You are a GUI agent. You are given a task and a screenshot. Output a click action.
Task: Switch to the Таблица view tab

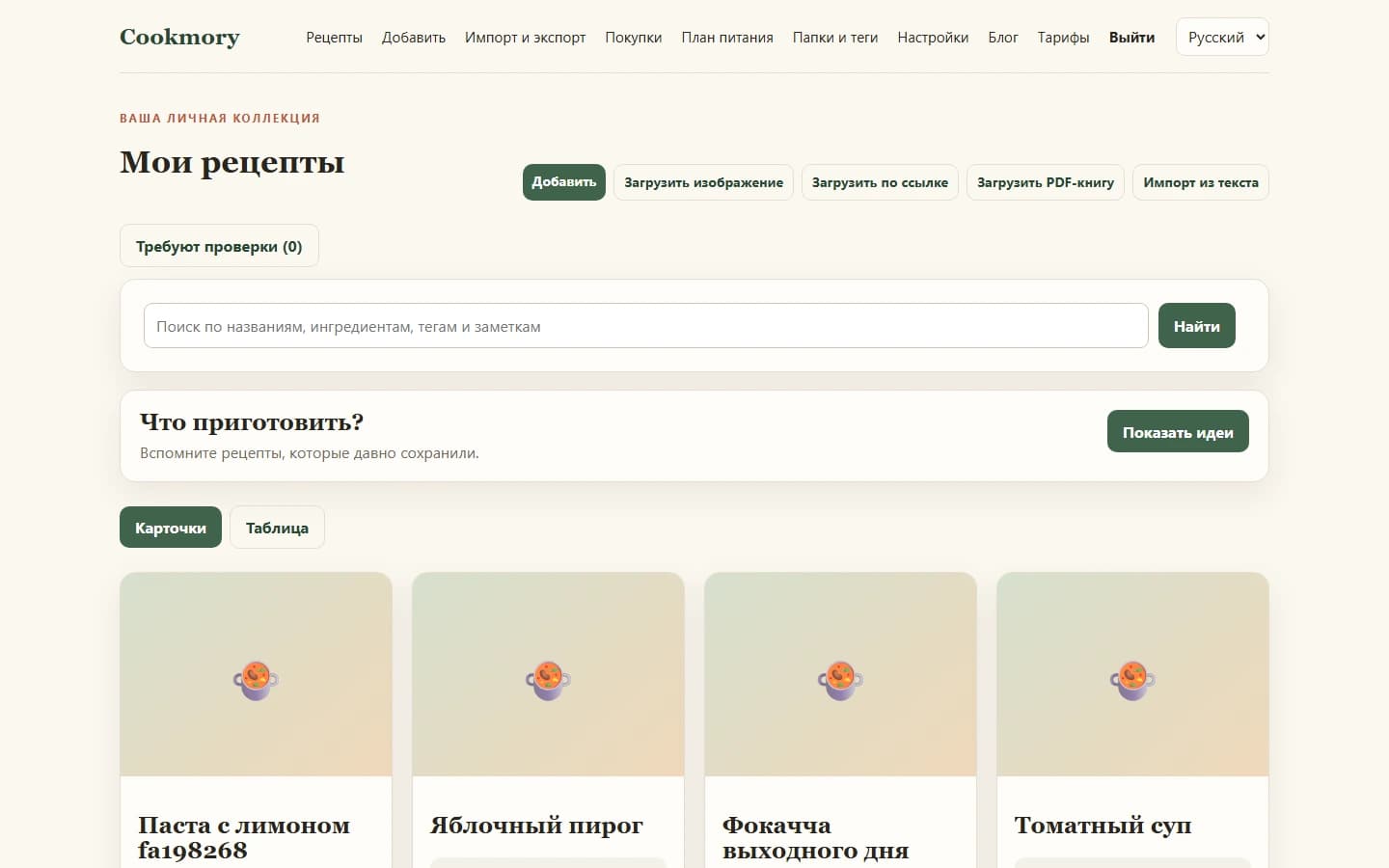click(x=277, y=528)
